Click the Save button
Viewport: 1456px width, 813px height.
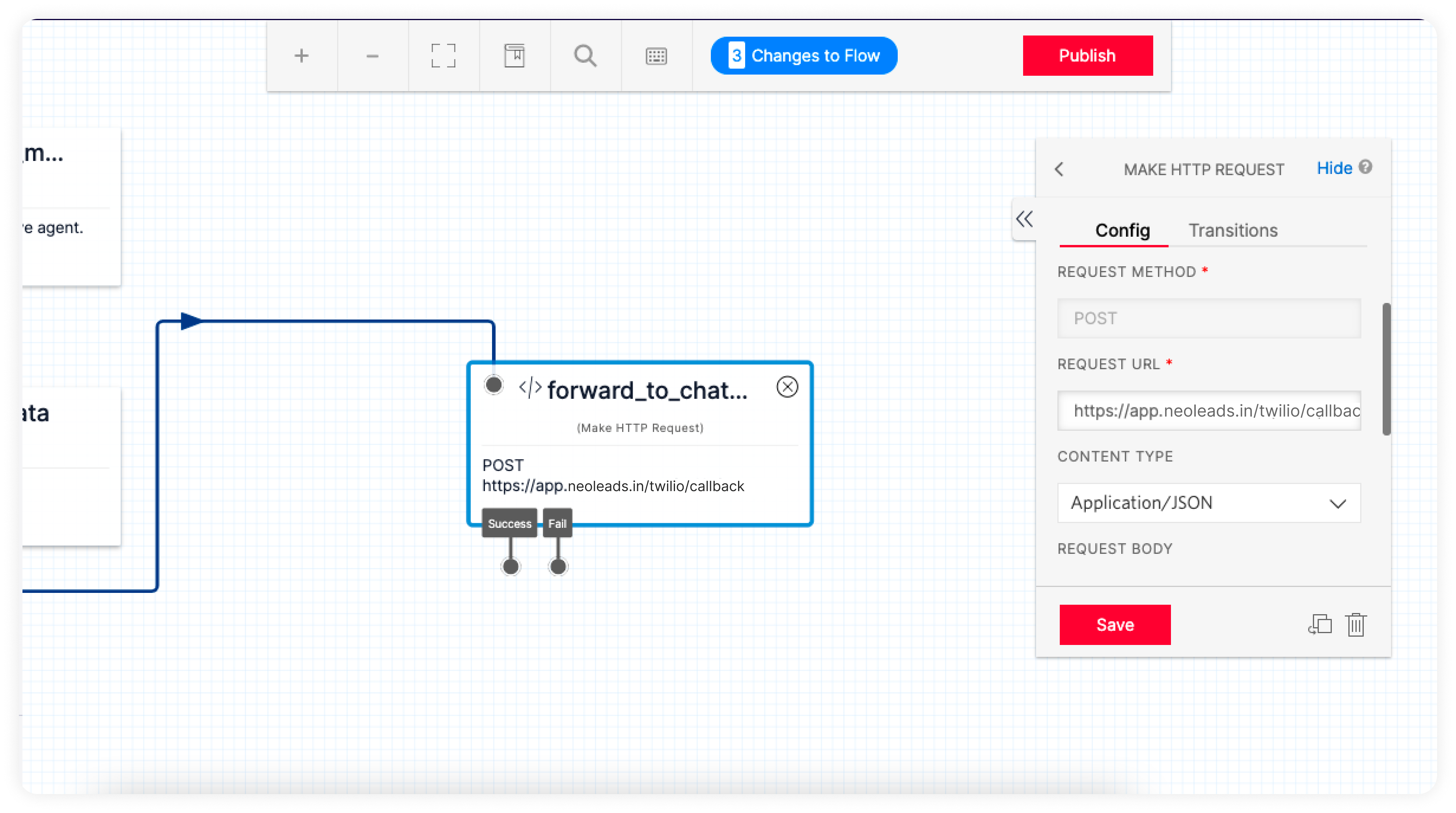click(x=1115, y=624)
